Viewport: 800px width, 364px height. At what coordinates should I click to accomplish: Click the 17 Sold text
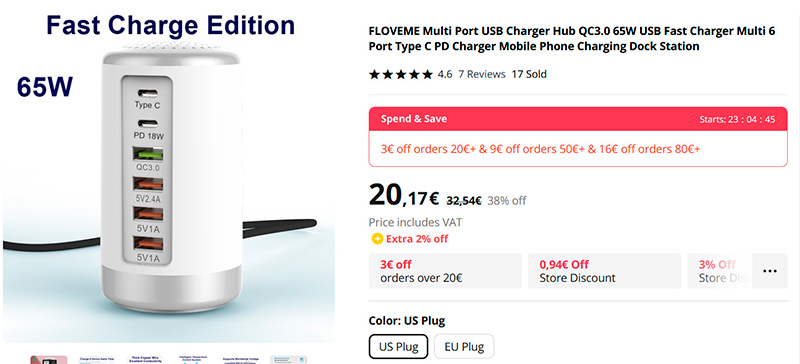pos(529,75)
